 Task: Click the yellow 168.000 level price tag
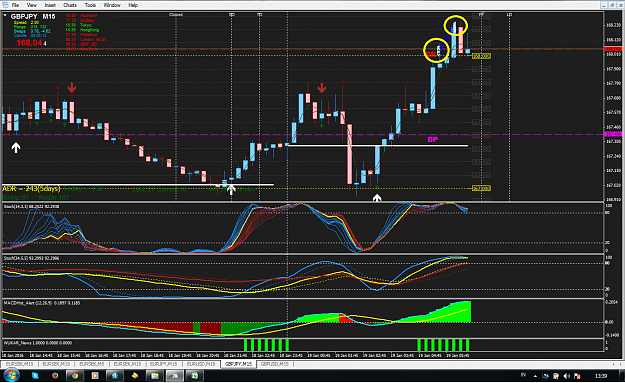pyautogui.click(x=482, y=56)
